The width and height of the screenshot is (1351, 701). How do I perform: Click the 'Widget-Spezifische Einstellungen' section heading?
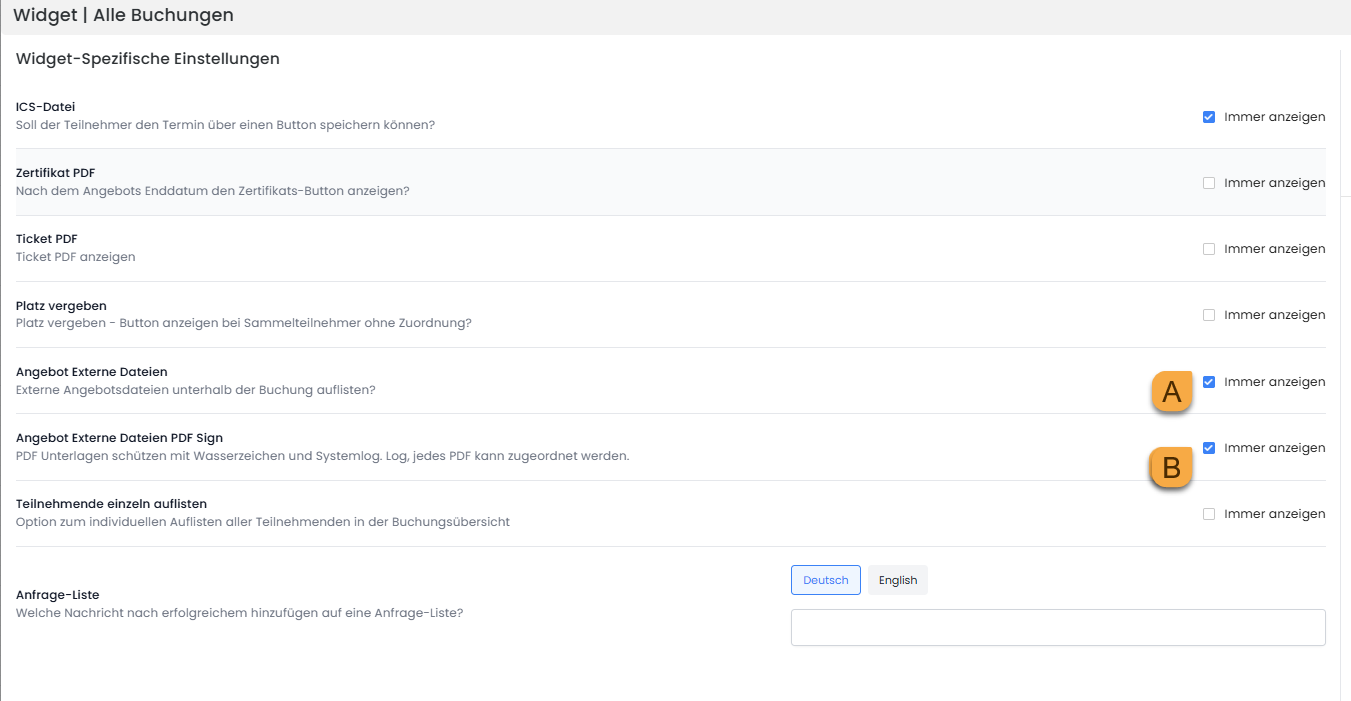point(148,59)
